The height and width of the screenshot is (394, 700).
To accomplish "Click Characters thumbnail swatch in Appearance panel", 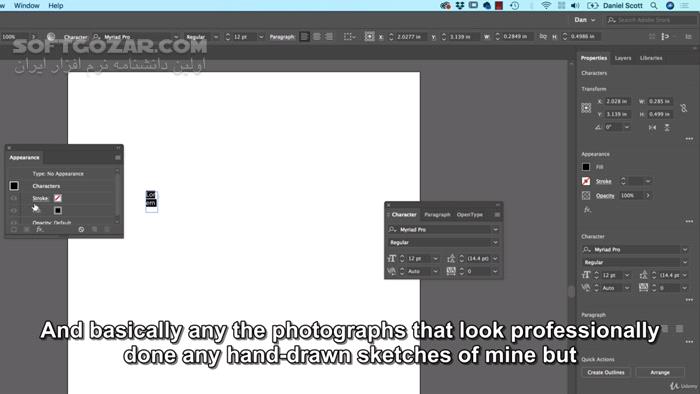I will [14, 186].
